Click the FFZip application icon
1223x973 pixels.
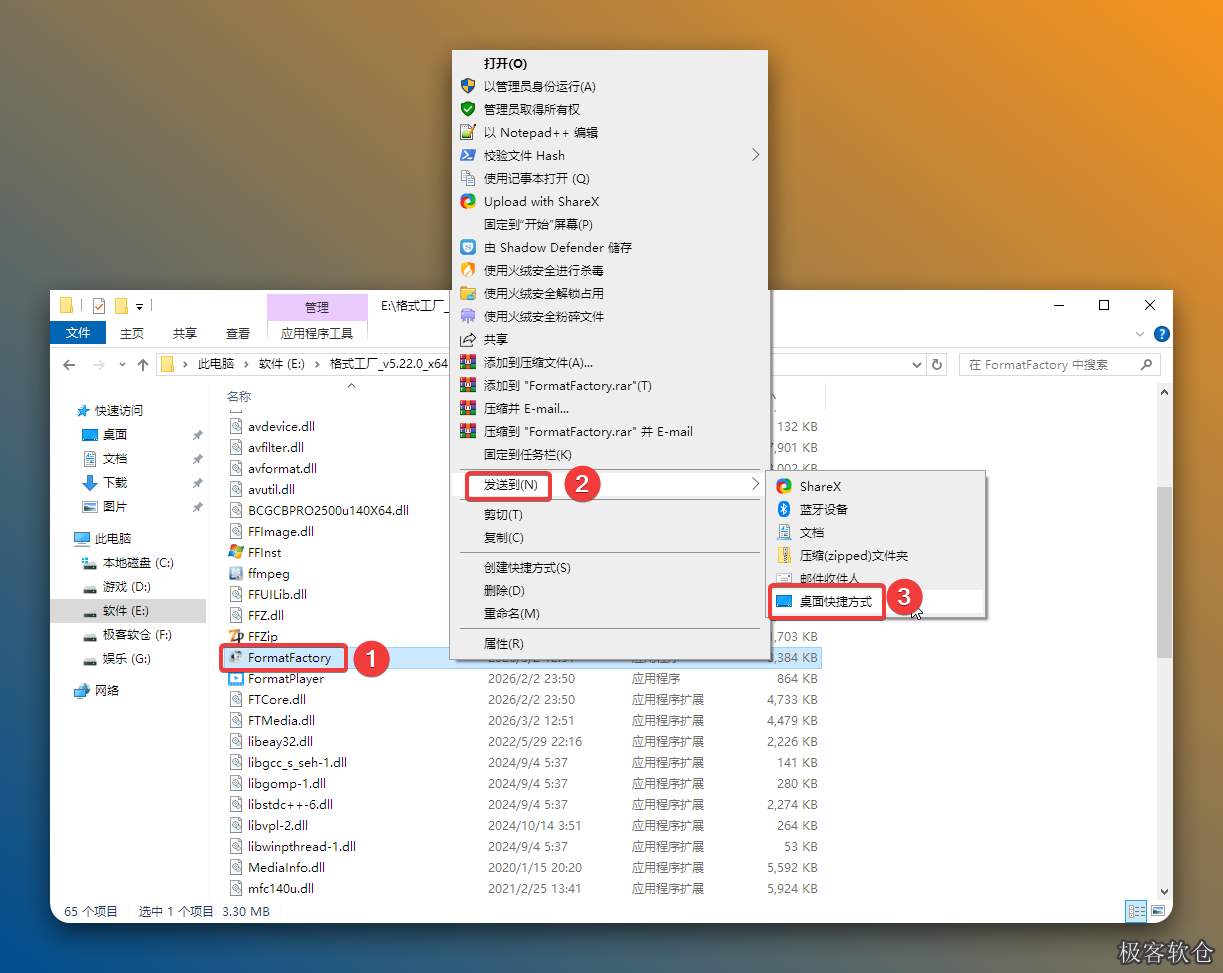point(236,636)
